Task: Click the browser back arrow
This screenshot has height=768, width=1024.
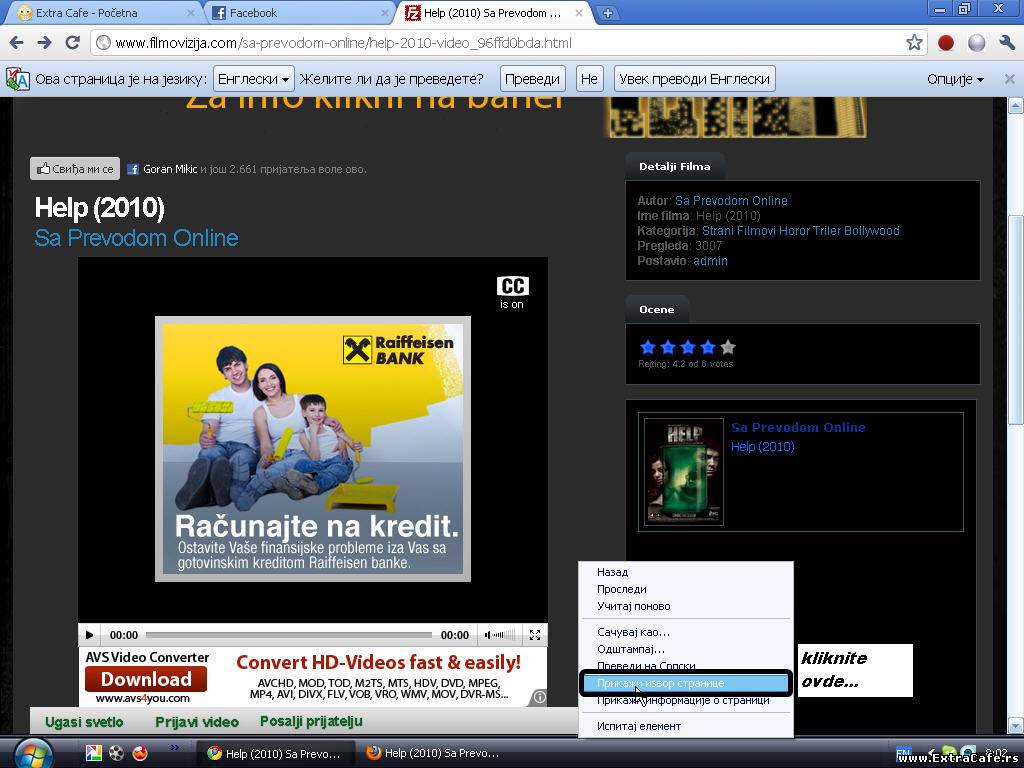Action: (17, 43)
